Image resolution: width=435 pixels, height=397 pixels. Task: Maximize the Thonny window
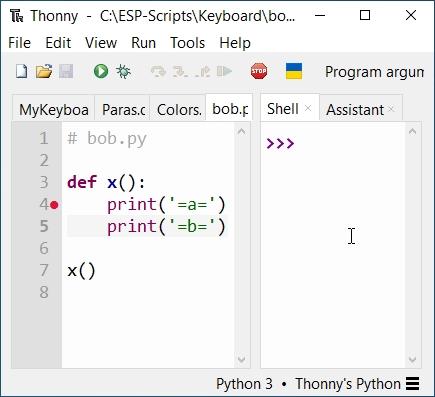[x=365, y=15]
